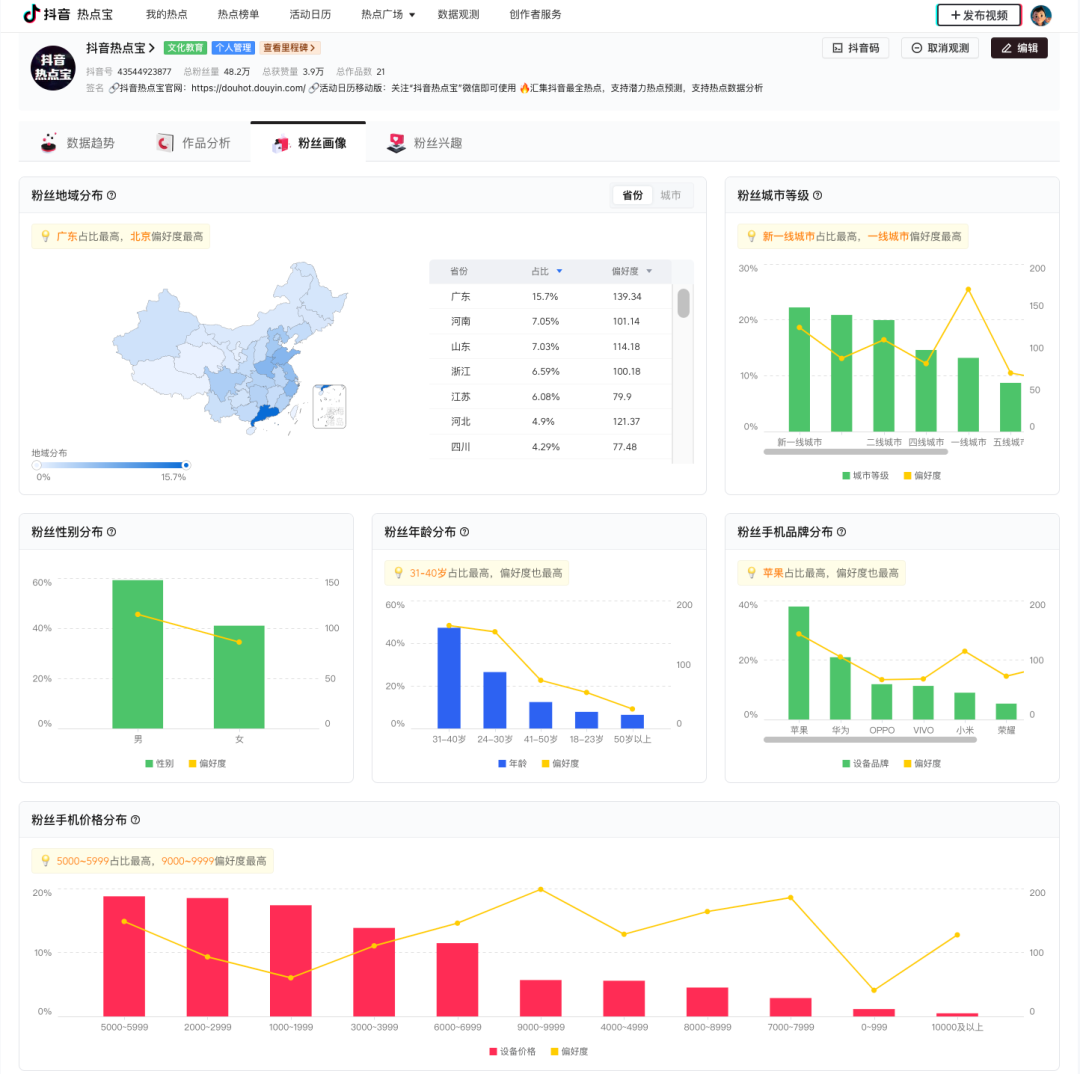Click phone brand chart horizontal scrollbar
This screenshot has width=1080, height=1074.
click(870, 740)
